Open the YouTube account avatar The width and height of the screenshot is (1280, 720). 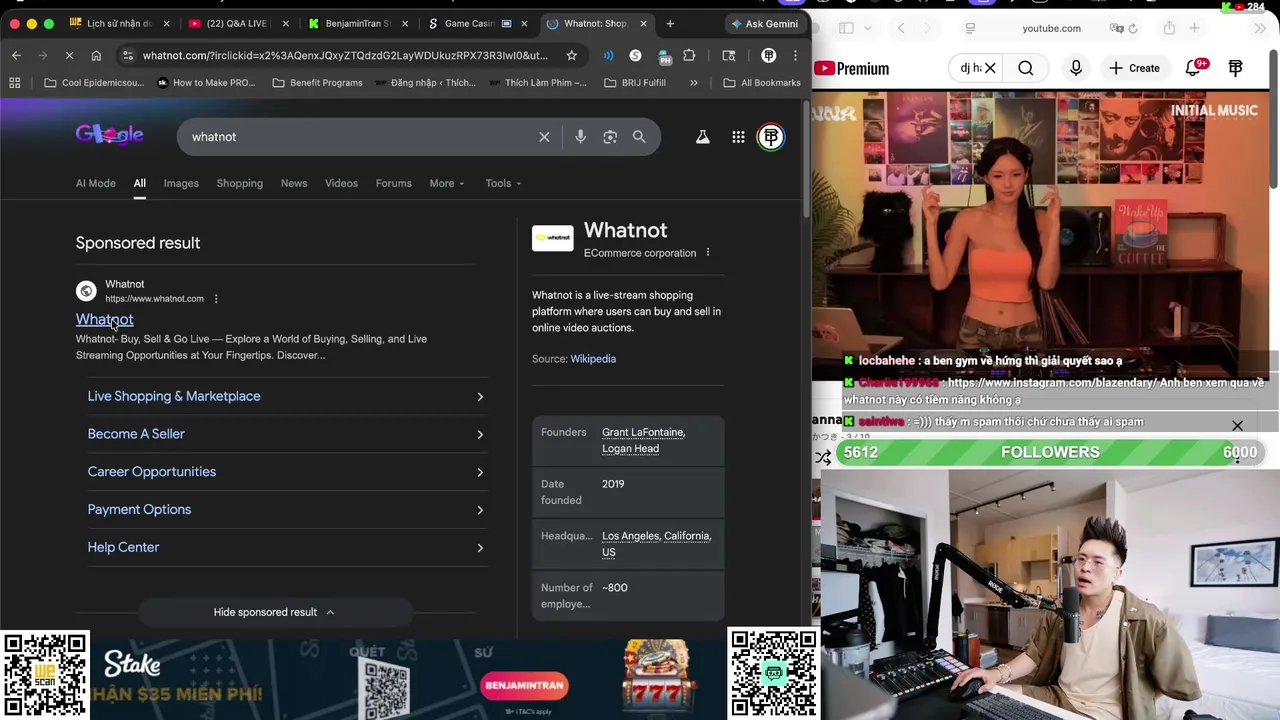pos(1236,68)
